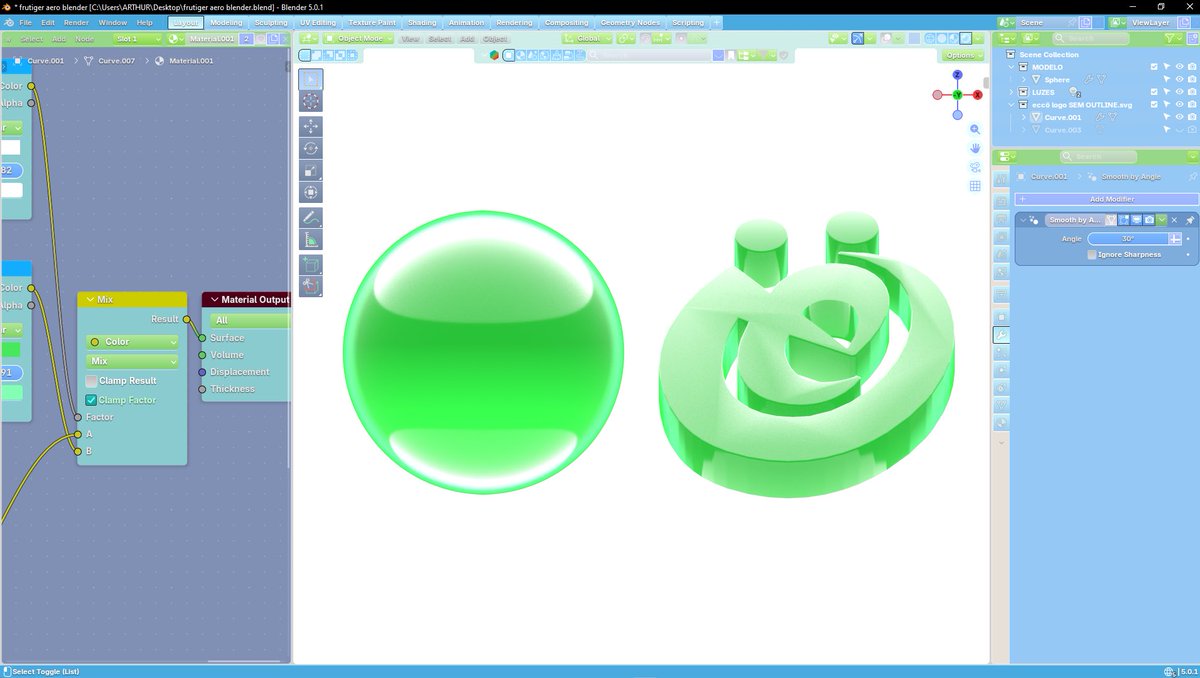This screenshot has width=1200, height=678.
Task: Toggle the viewport overlays button
Action: click(886, 38)
